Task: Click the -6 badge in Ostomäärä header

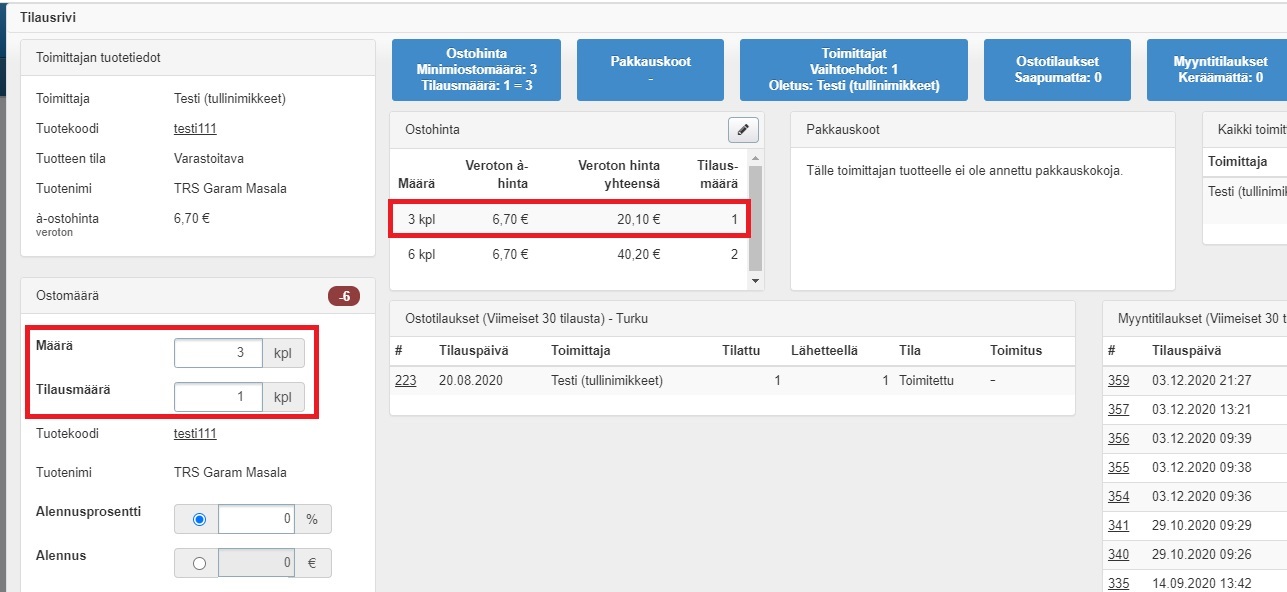Action: tap(343, 296)
